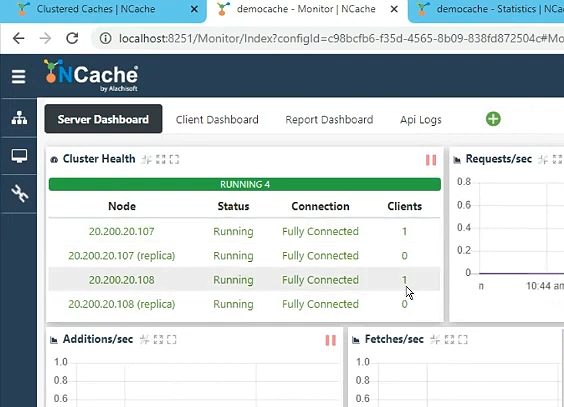The width and height of the screenshot is (564, 407).
Task: Go back in browser history
Action: click(18, 38)
